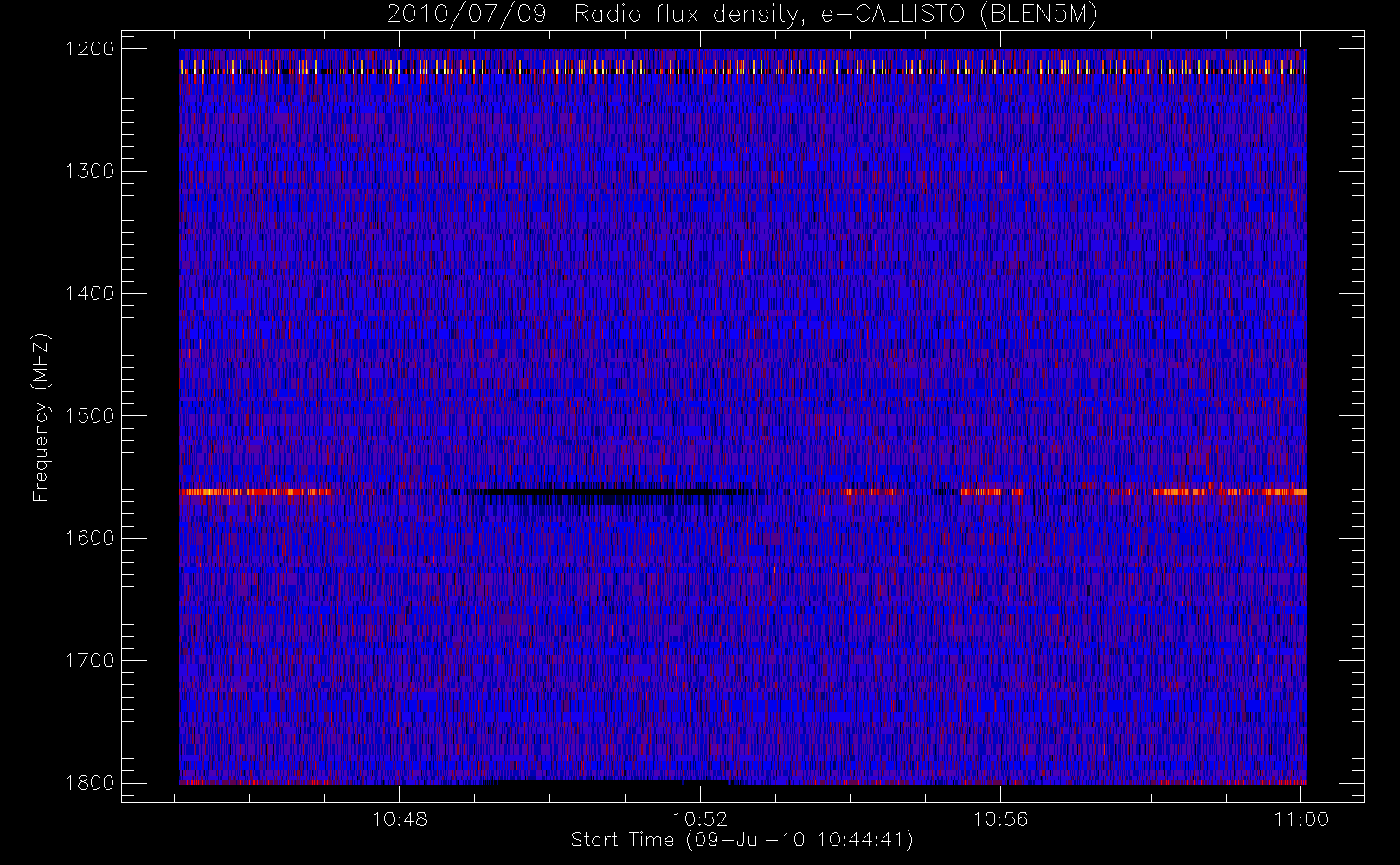Click the 1500 frequency tick label
Viewport: 1400px width, 865px height.
coord(90,416)
